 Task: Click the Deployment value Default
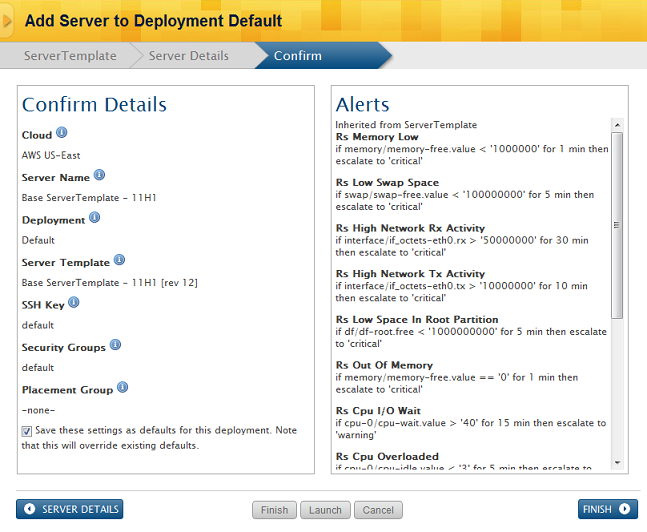[38, 240]
